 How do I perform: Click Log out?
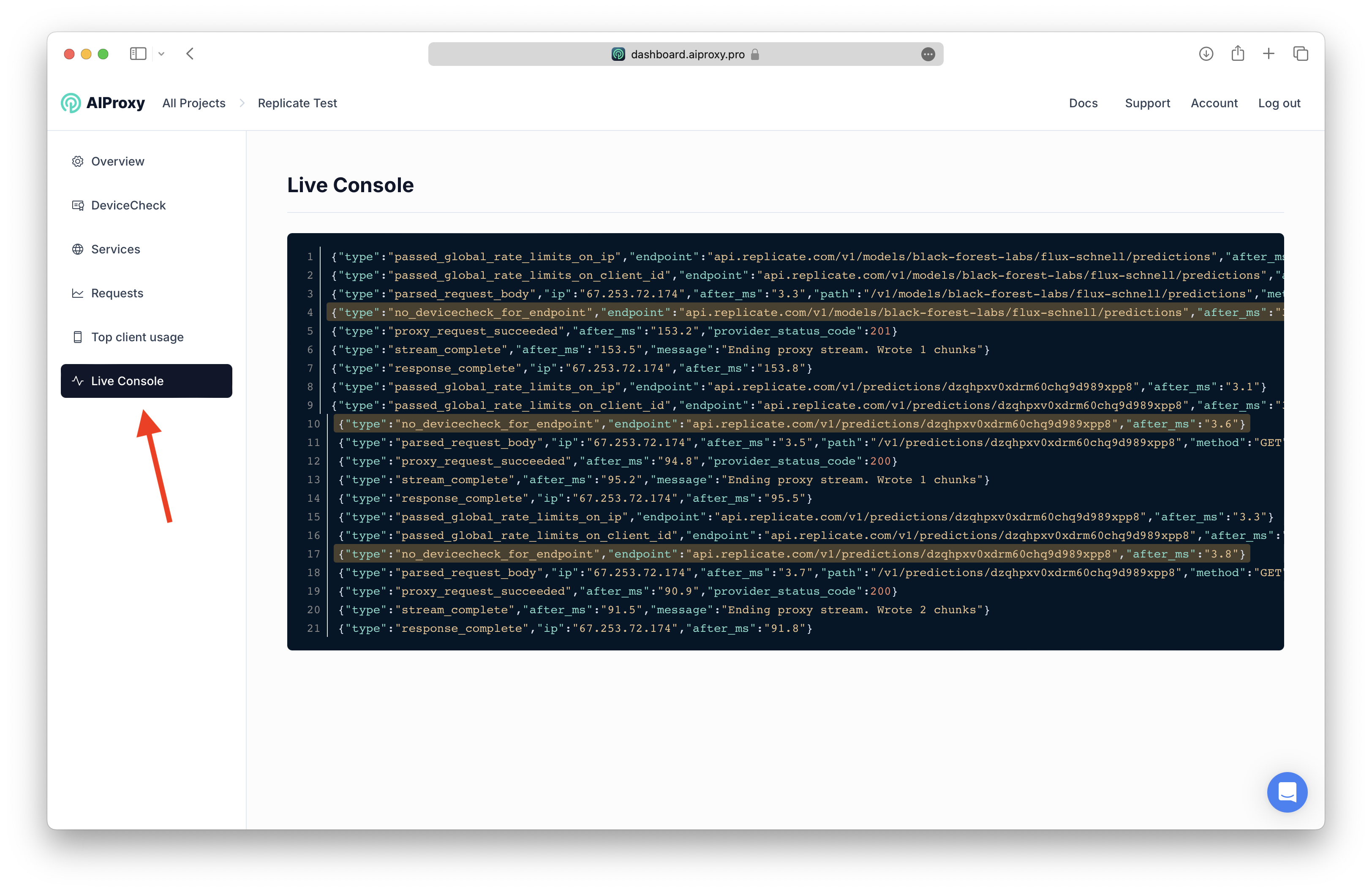(1279, 103)
